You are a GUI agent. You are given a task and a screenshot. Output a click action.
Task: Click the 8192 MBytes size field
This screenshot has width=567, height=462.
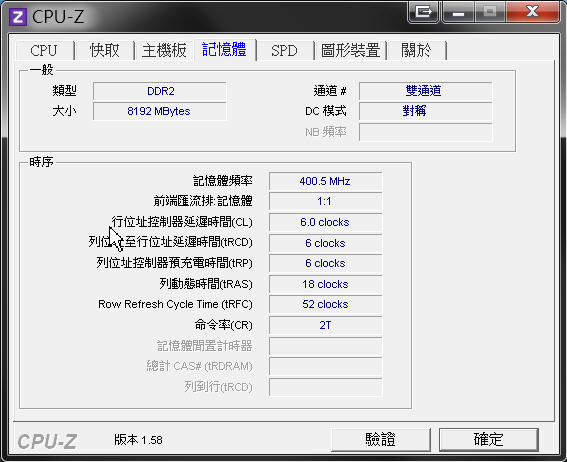tap(159, 111)
